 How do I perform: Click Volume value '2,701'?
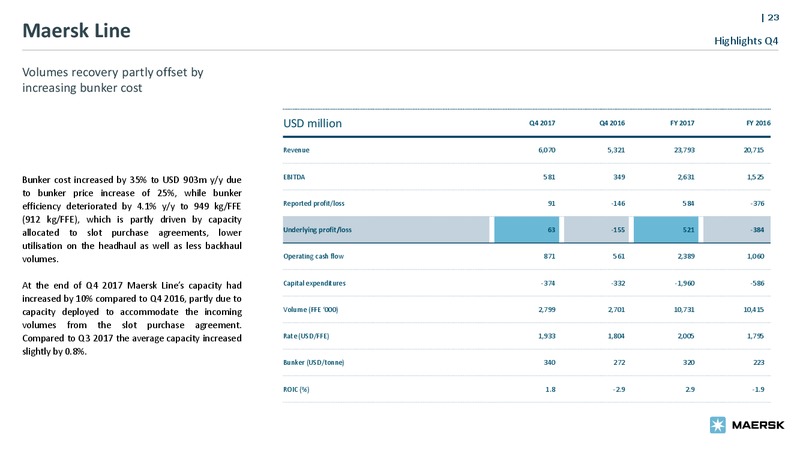coord(616,310)
